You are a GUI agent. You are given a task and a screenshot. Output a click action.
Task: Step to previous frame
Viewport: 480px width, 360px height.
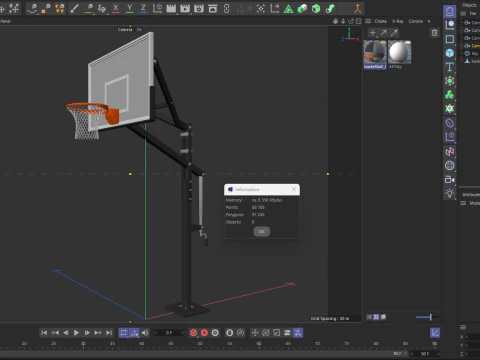point(66,333)
